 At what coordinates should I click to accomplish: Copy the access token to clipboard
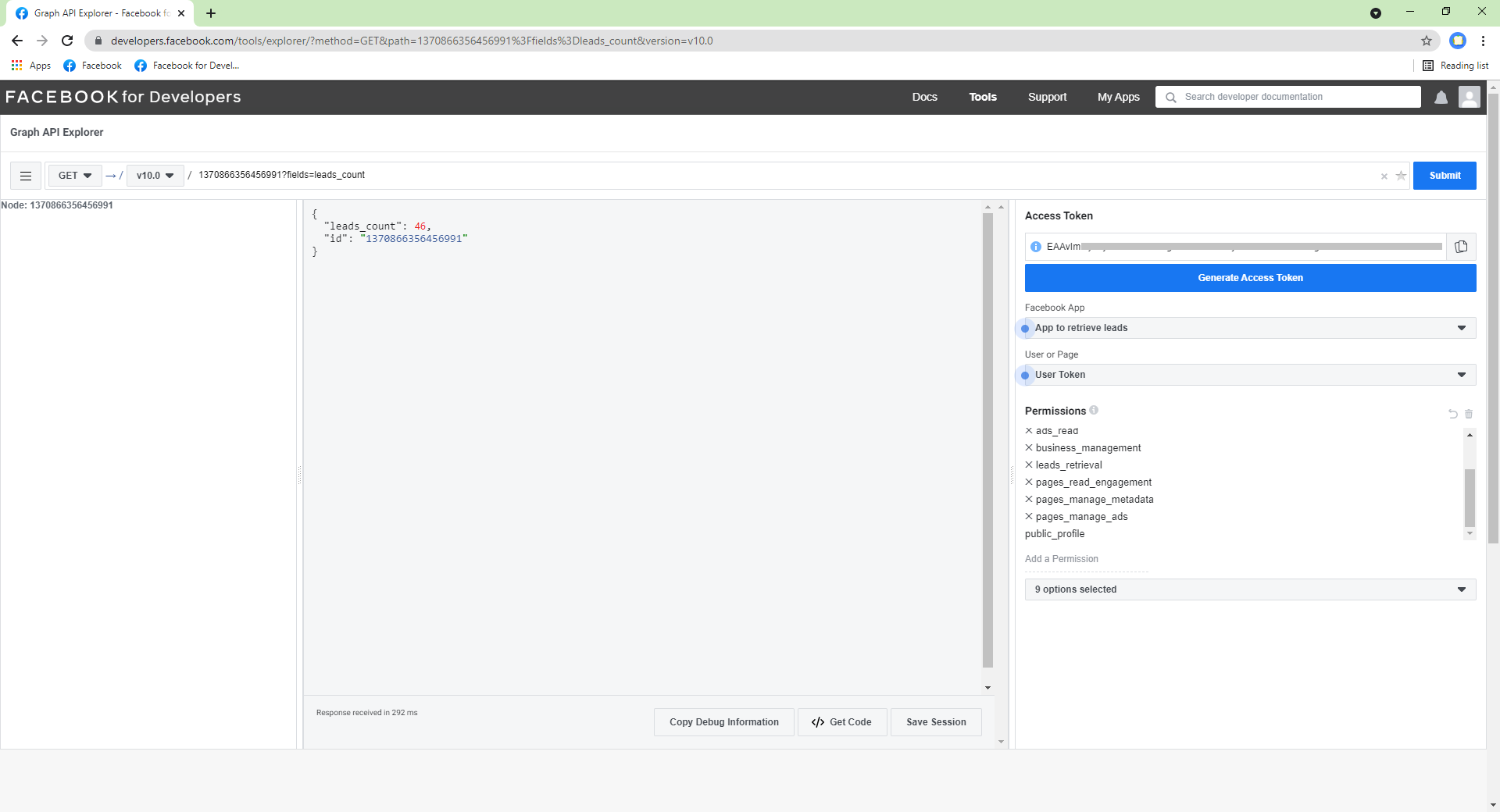tap(1461, 247)
